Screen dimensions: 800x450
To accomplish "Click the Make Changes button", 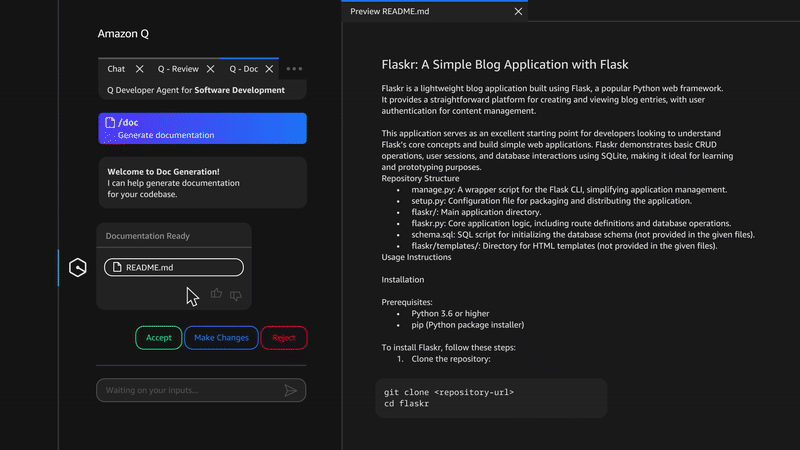I will (221, 338).
